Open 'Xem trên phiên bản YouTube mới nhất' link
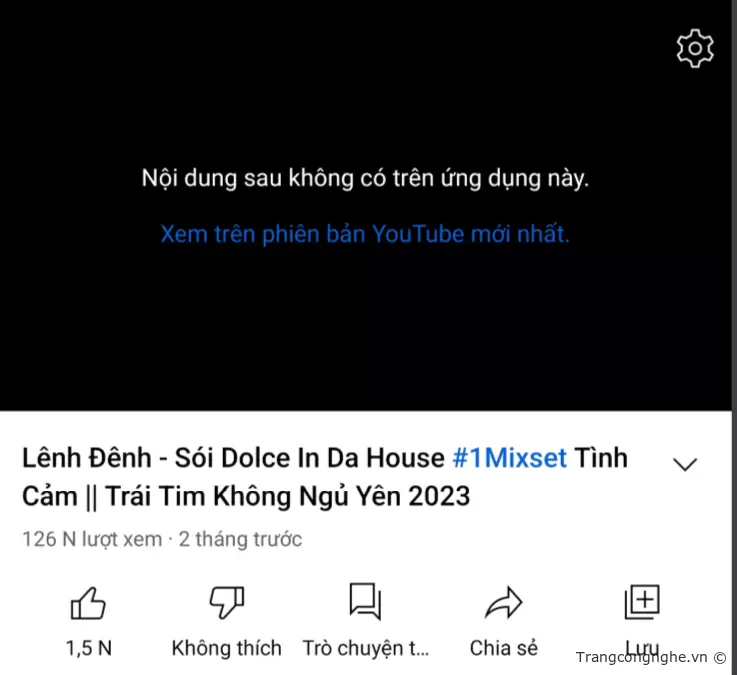The height and width of the screenshot is (675, 737). click(x=365, y=234)
